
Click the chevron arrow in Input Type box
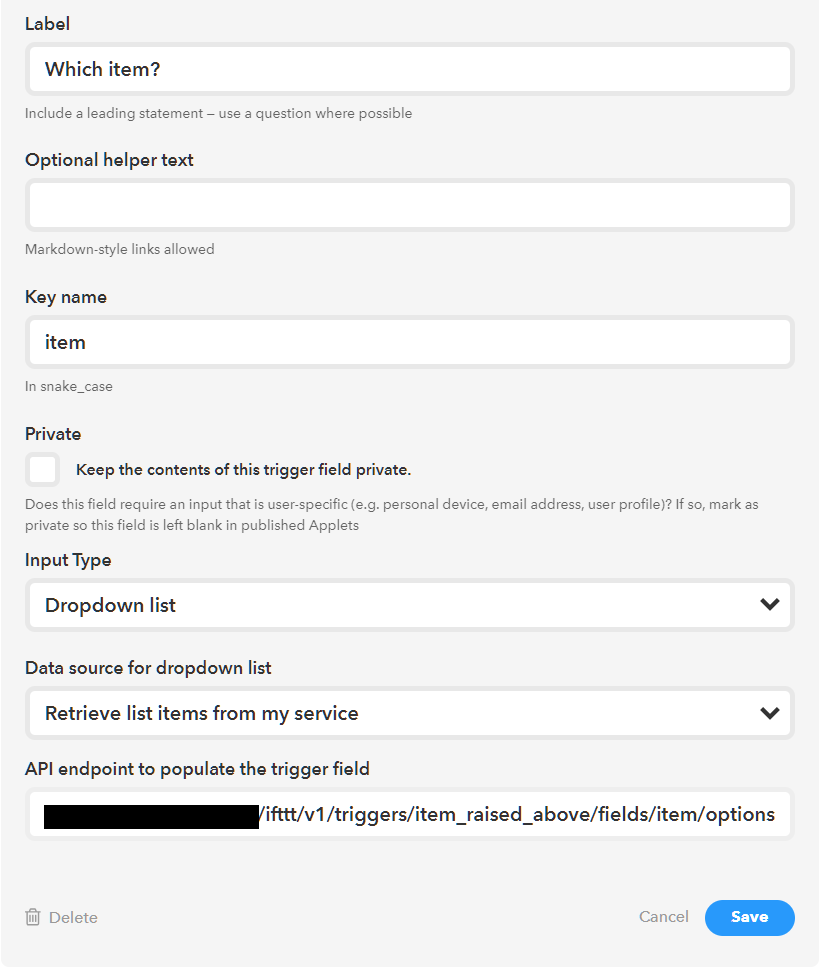[x=769, y=605]
